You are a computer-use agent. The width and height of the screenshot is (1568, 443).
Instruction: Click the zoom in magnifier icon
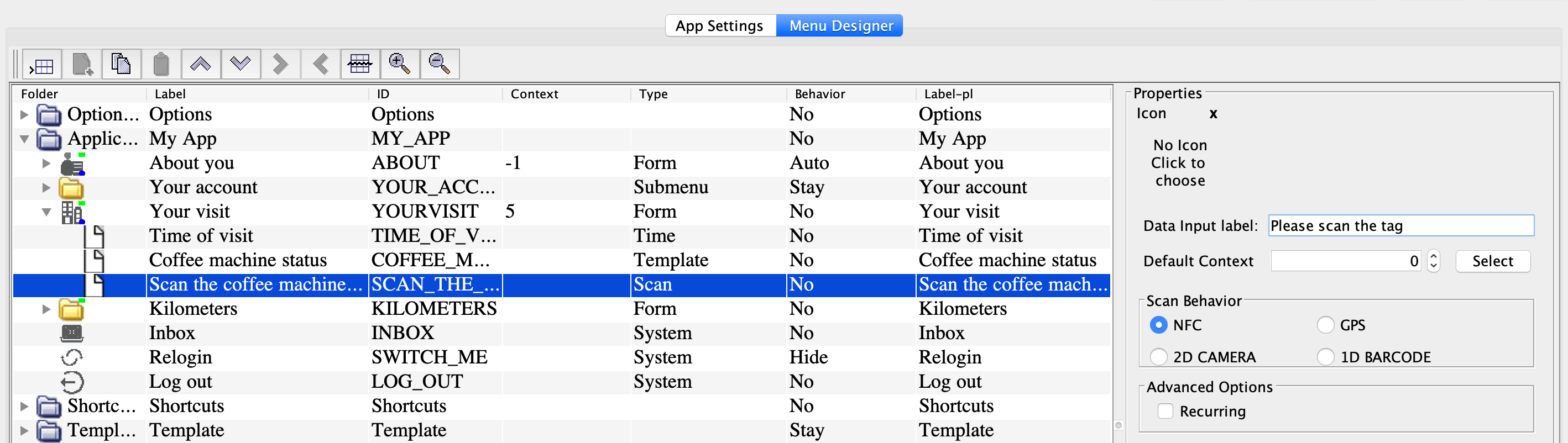point(399,65)
